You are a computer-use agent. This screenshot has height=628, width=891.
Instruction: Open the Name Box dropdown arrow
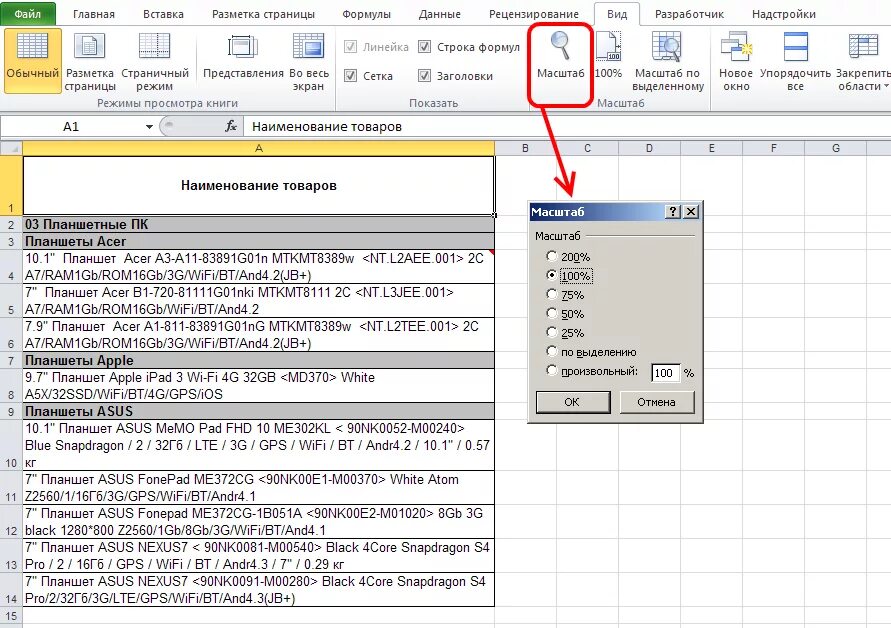tap(149, 126)
